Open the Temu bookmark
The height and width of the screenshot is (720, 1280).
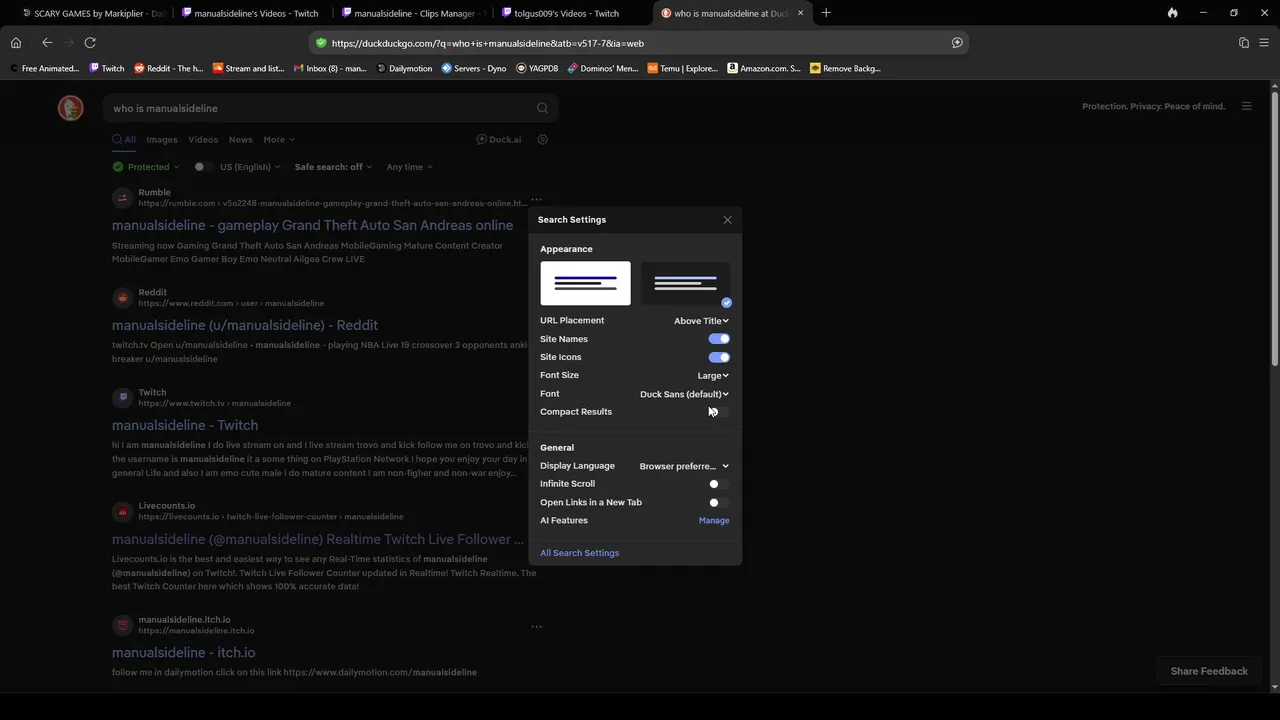pos(683,69)
